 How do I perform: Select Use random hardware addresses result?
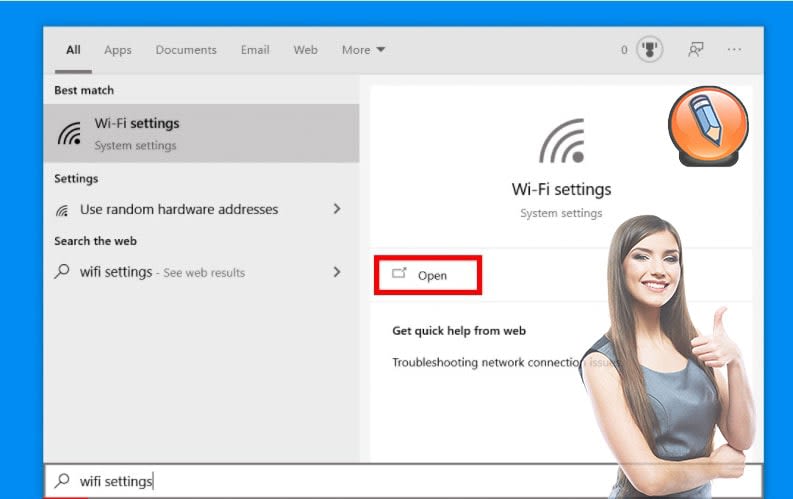[x=201, y=209]
